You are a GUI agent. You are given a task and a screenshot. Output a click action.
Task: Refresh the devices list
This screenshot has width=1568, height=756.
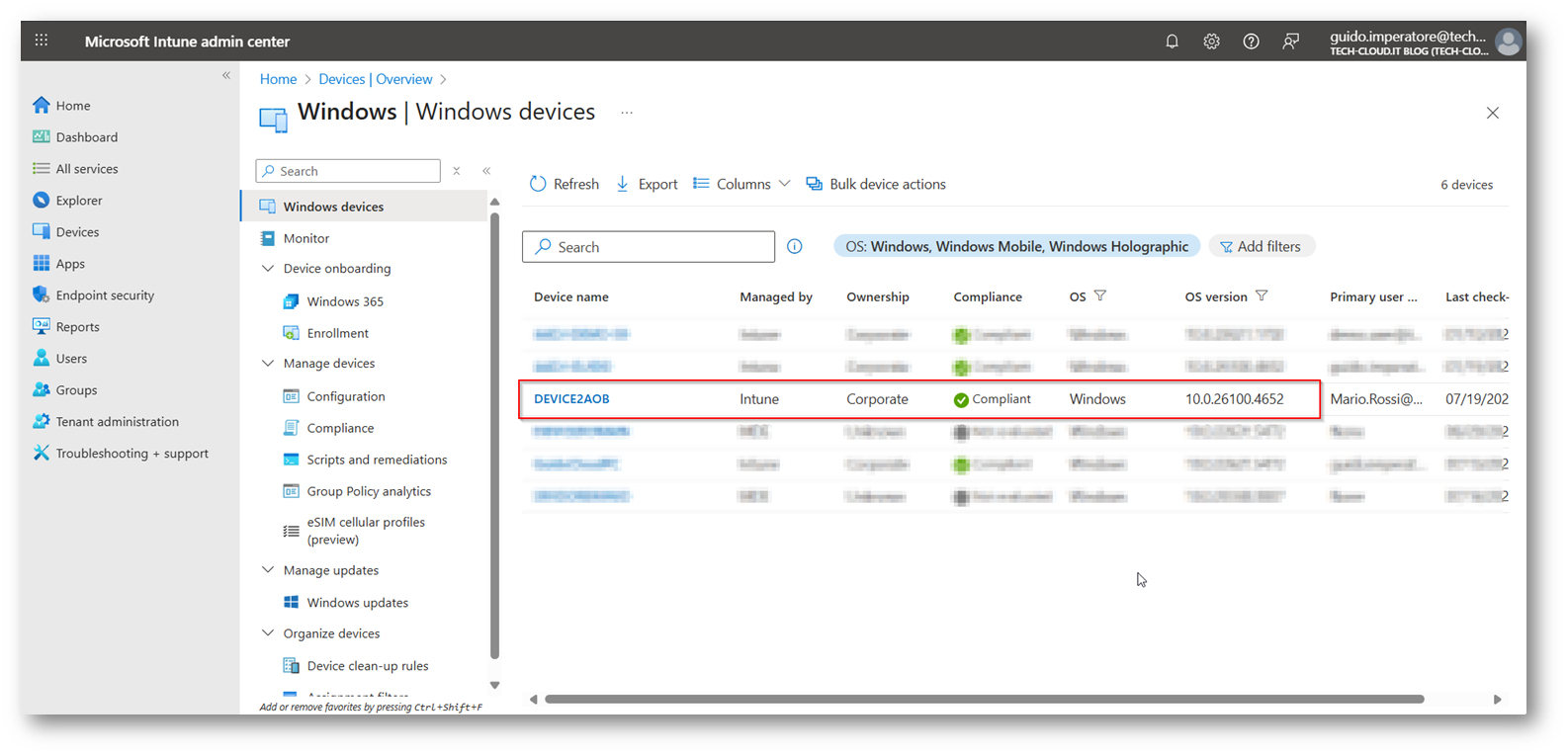click(x=565, y=184)
